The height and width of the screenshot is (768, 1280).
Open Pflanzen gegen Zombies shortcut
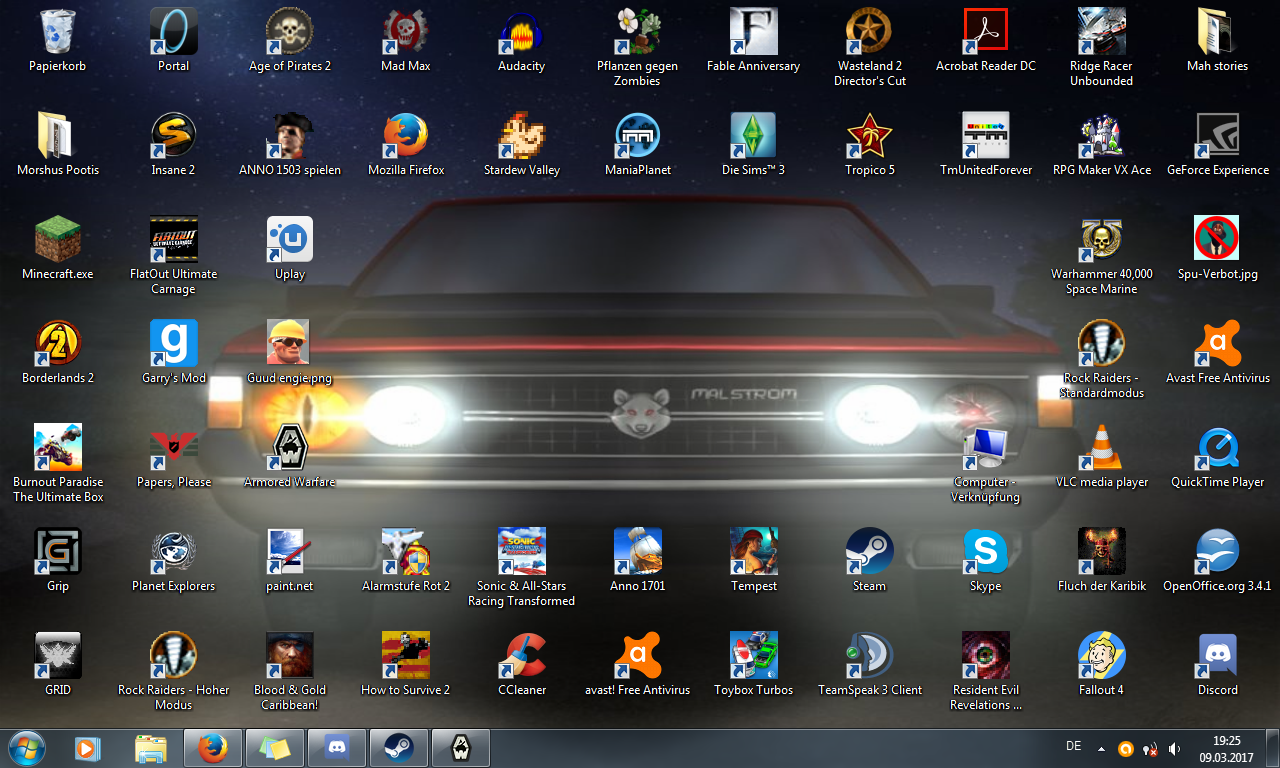(638, 32)
